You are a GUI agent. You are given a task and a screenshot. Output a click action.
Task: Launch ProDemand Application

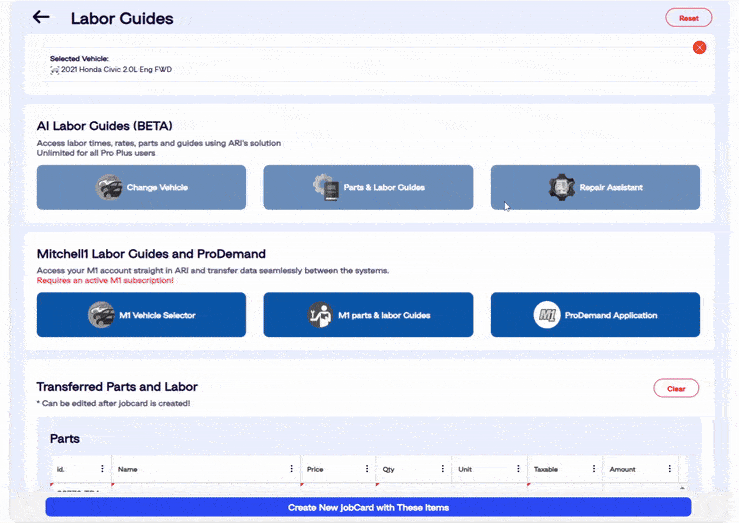point(595,315)
